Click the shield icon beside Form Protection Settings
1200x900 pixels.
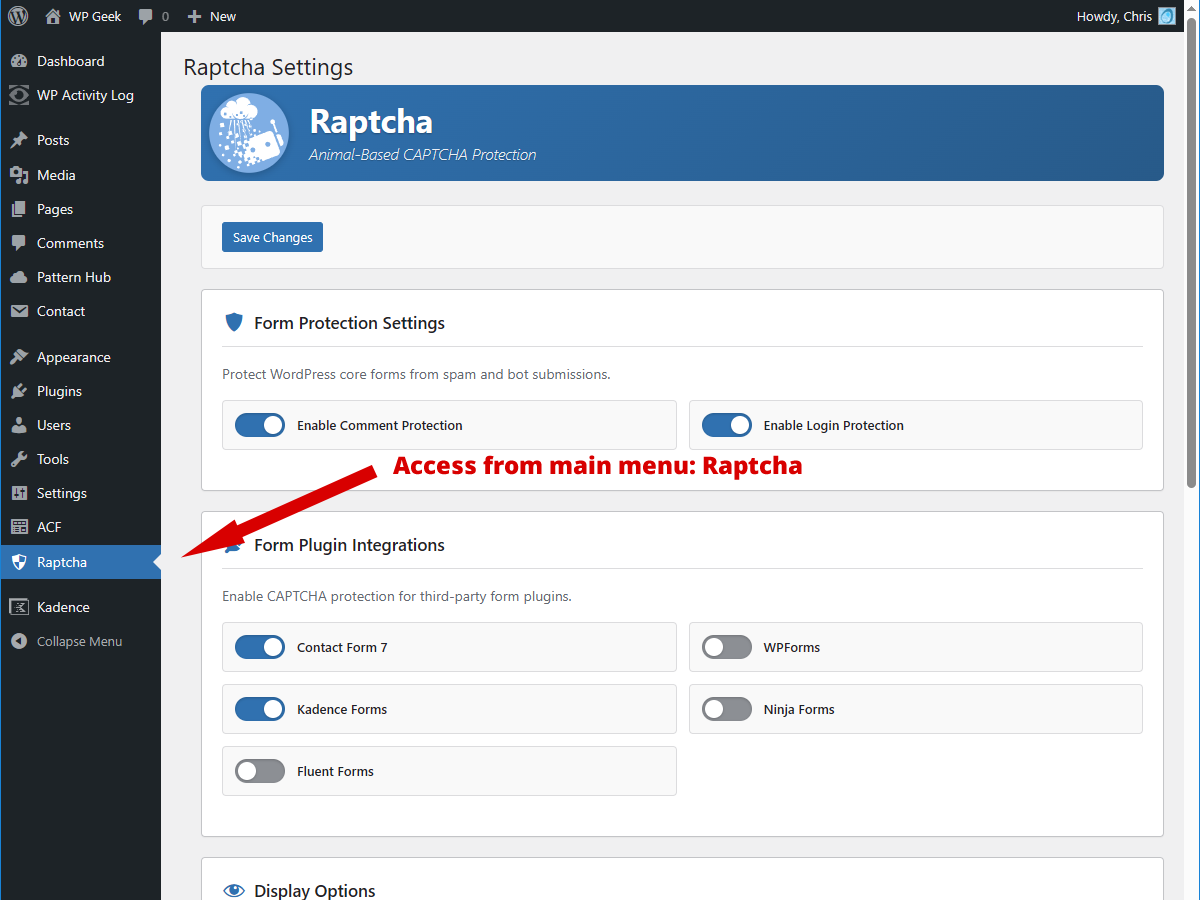coord(234,322)
